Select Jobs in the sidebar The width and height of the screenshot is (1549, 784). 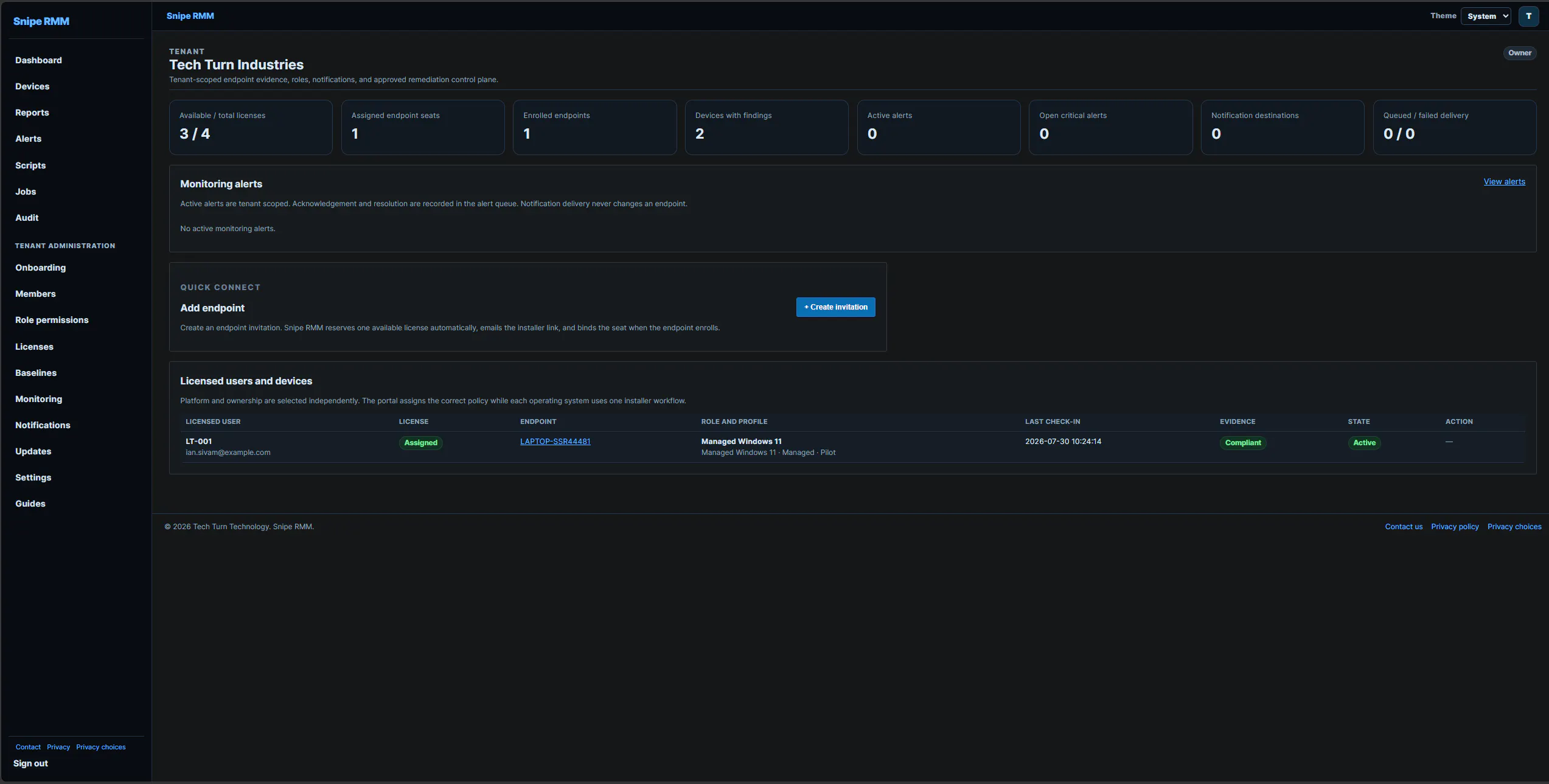coord(26,192)
